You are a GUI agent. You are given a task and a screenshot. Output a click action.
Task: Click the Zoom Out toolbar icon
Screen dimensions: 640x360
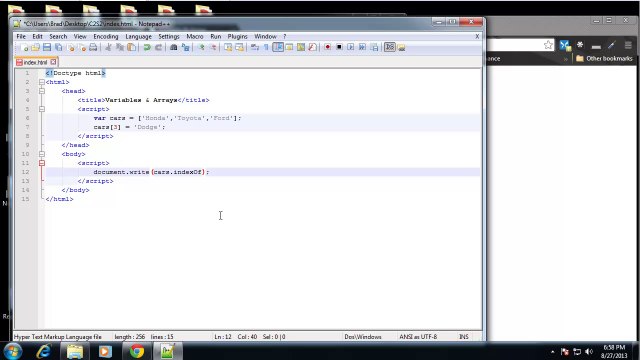(x=213, y=47)
